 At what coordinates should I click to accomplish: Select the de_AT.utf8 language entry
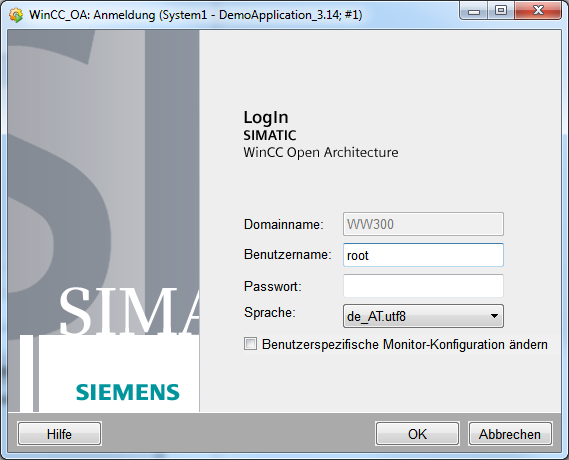(376, 316)
